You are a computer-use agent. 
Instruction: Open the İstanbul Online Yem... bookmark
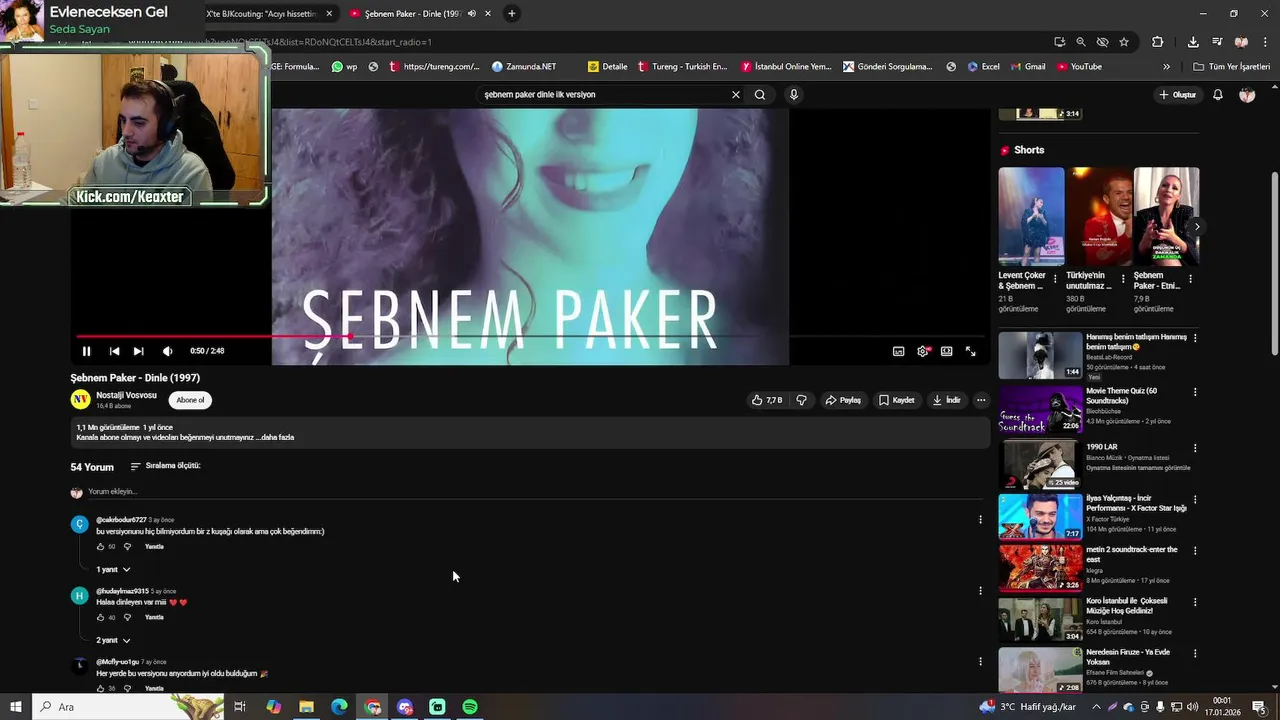coord(786,67)
